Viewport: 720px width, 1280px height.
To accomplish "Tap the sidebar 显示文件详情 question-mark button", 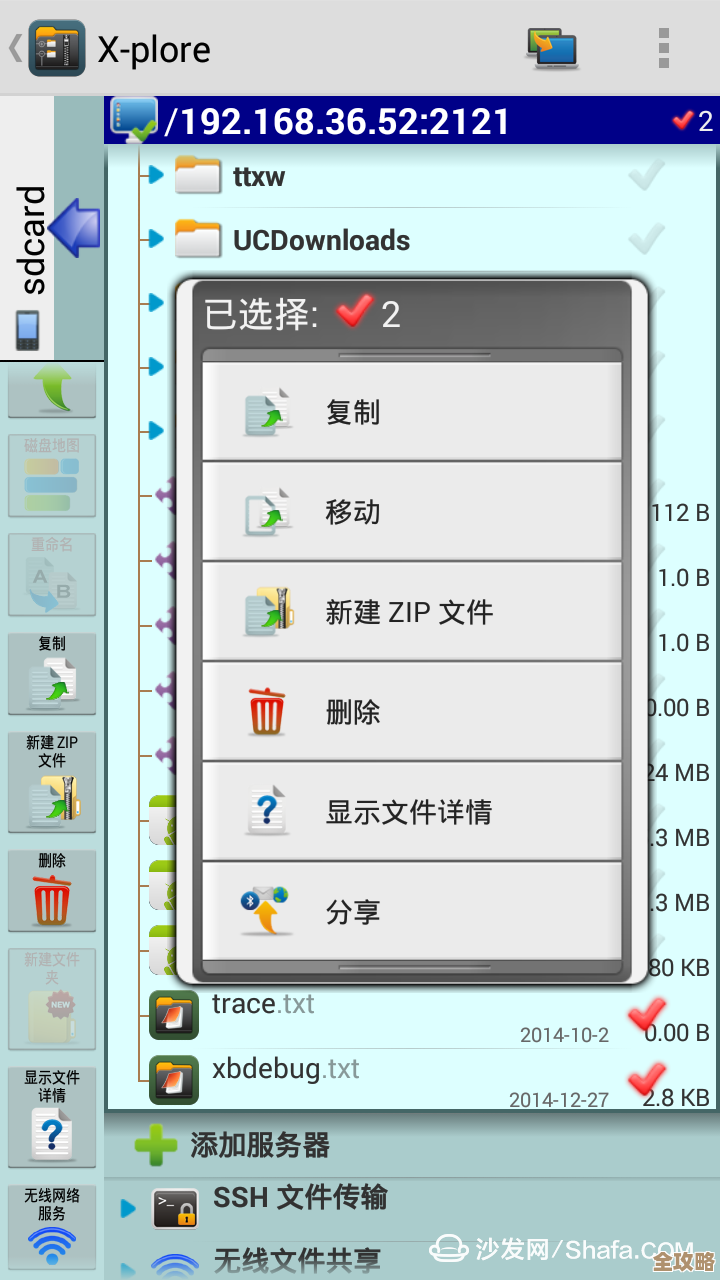I will 52,1117.
